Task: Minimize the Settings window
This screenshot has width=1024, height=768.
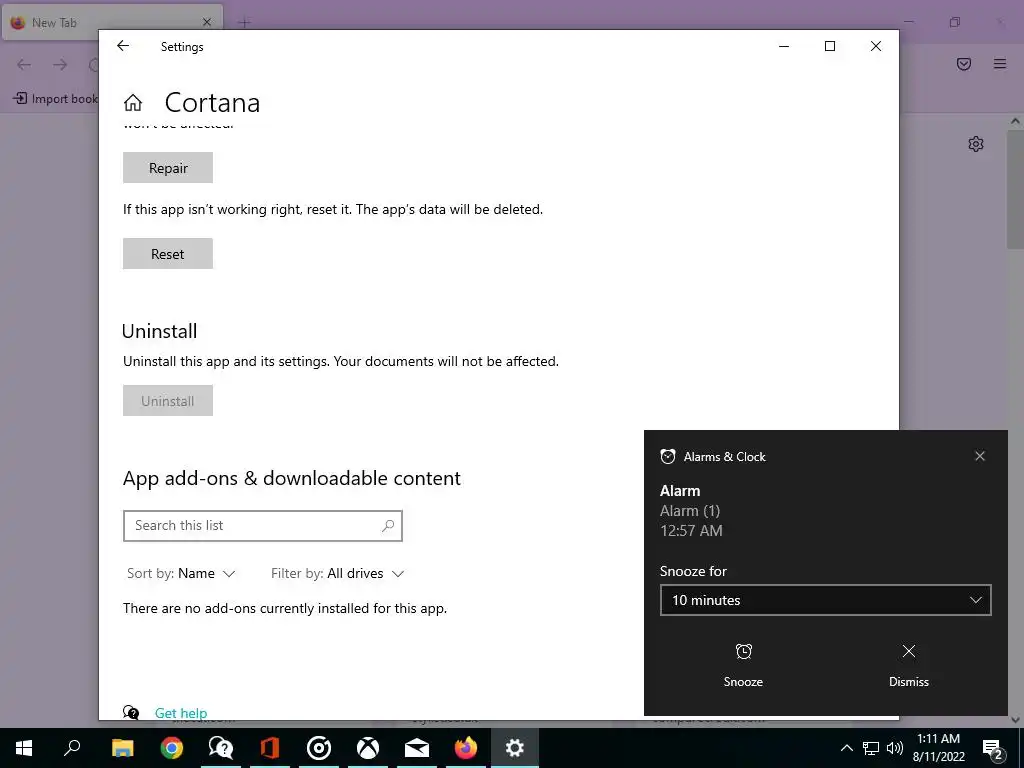Action: [x=784, y=46]
